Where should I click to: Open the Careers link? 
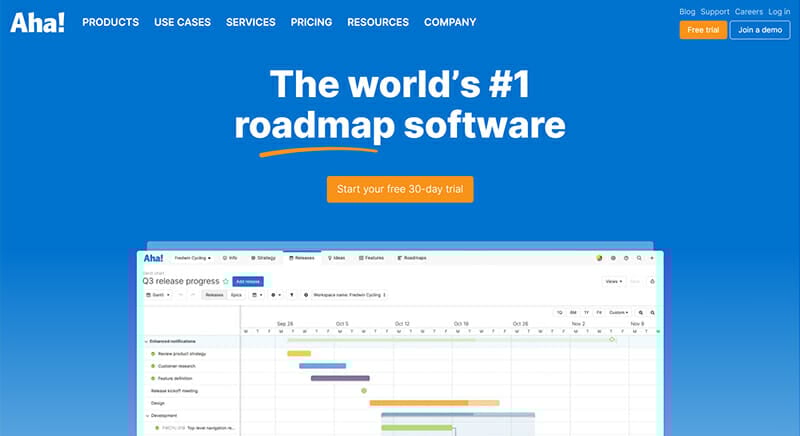(748, 11)
